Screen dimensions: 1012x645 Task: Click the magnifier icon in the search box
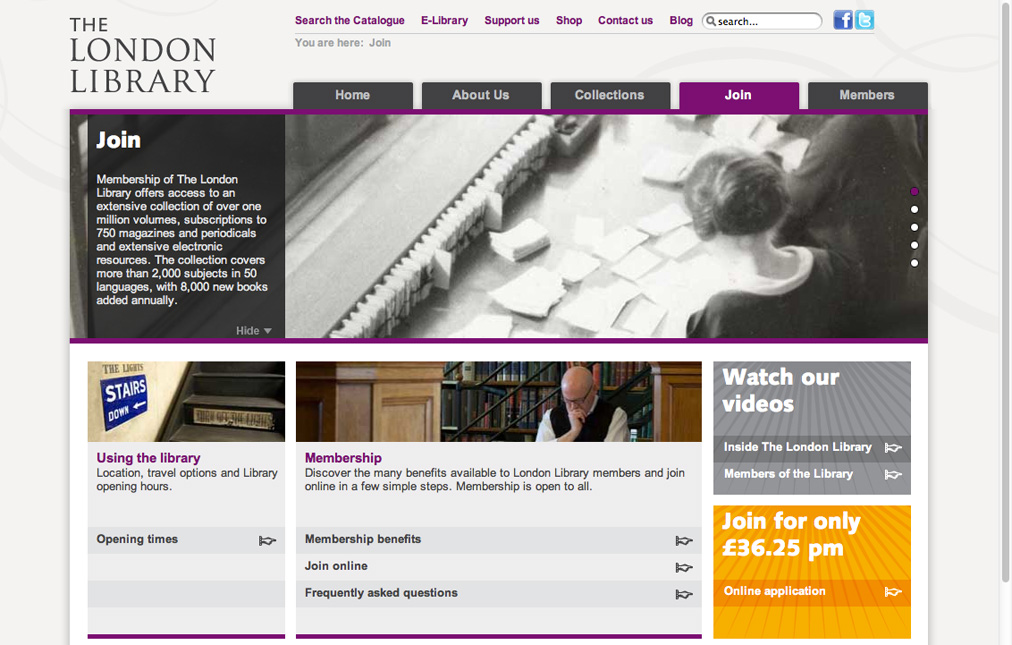point(711,21)
